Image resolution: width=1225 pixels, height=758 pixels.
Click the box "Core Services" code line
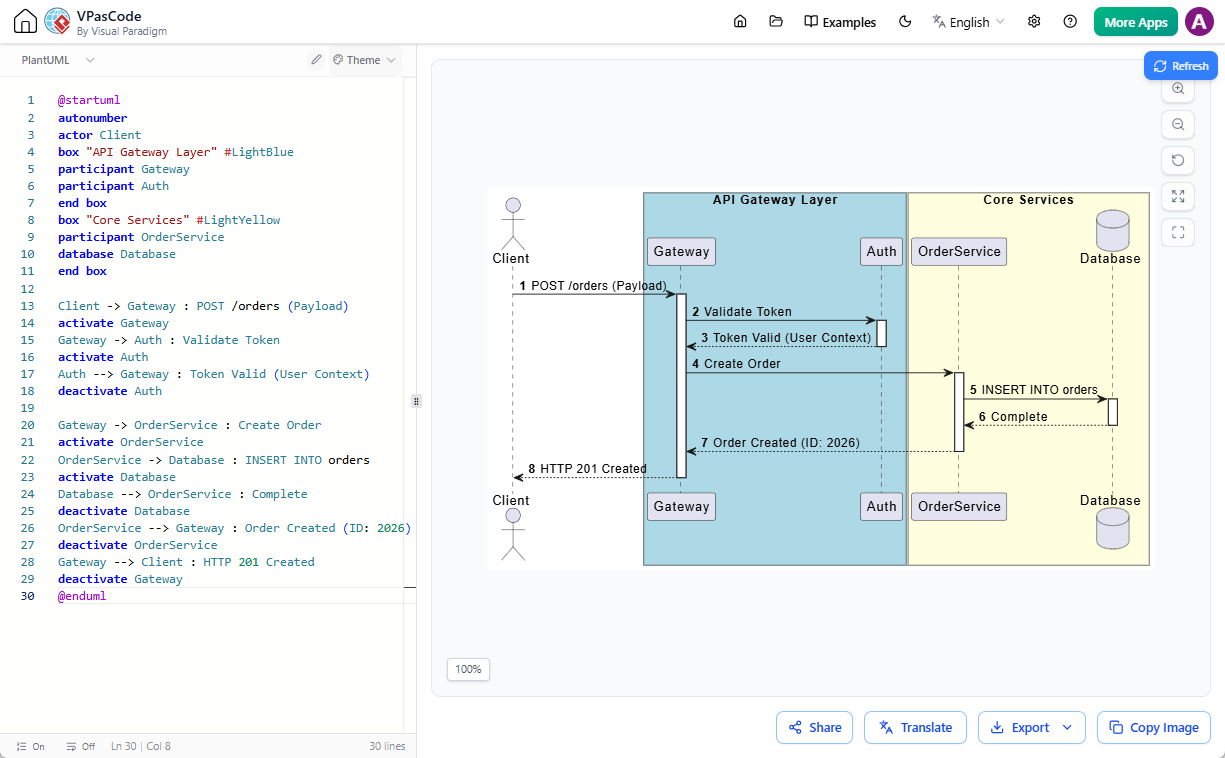point(169,220)
